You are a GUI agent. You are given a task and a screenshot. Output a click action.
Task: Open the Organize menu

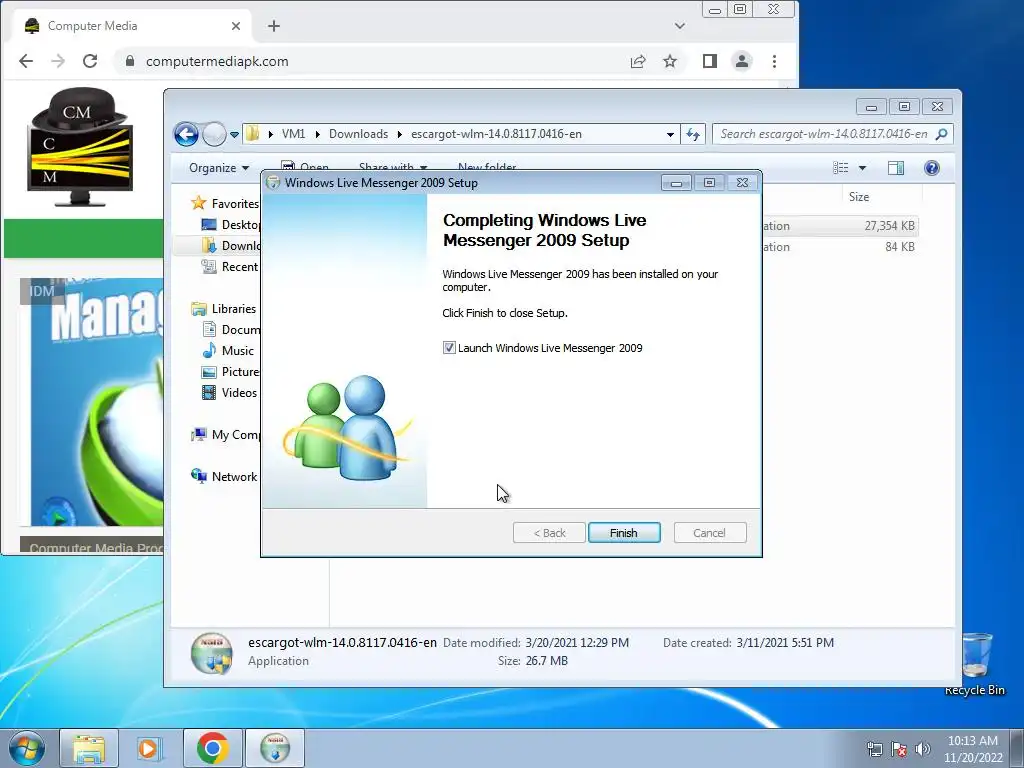pyautogui.click(x=219, y=168)
